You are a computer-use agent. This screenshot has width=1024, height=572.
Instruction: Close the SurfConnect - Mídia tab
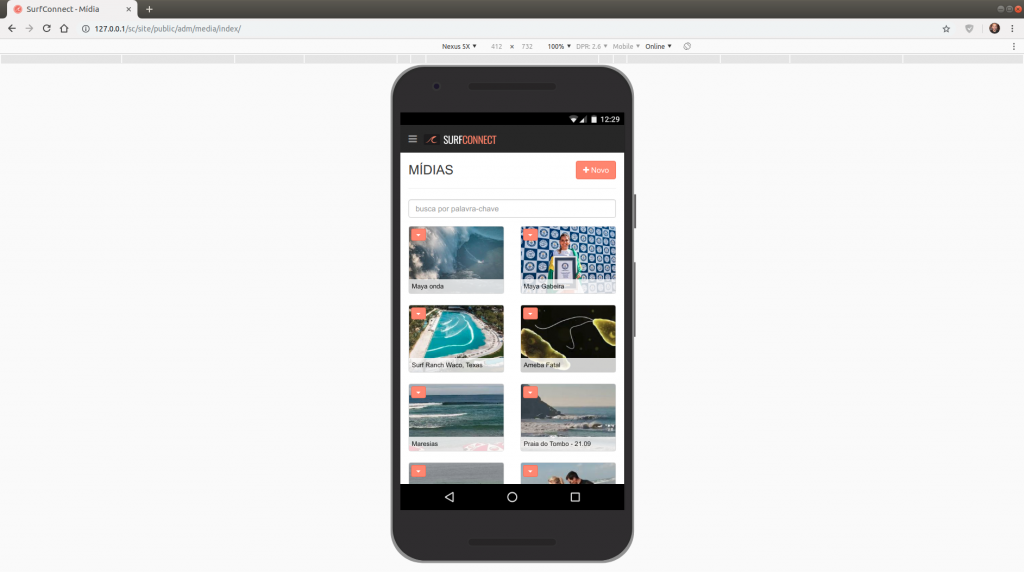point(129,9)
